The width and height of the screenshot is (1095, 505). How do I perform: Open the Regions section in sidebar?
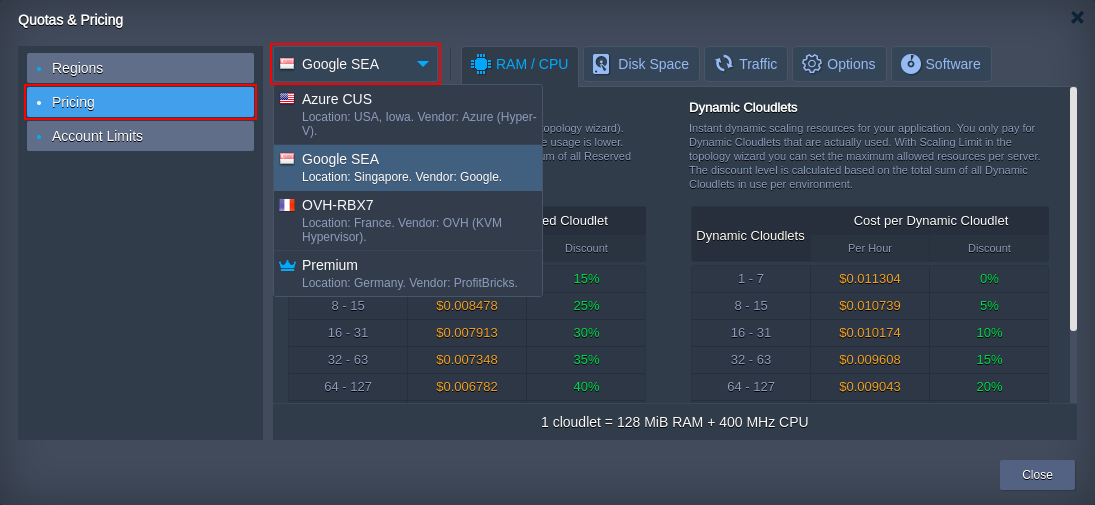coord(140,68)
